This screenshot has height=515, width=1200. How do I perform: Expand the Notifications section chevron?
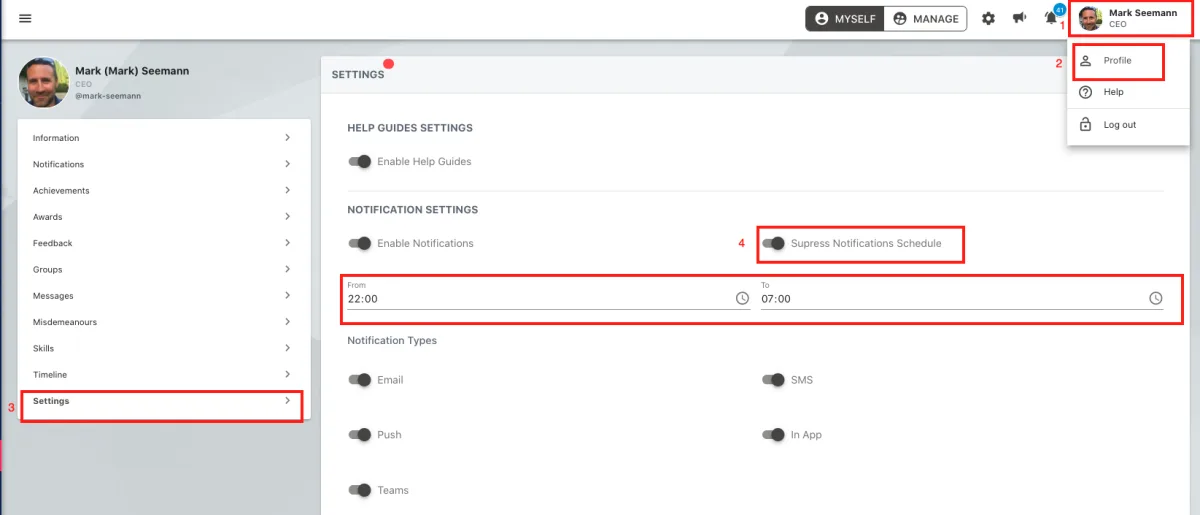pyautogui.click(x=287, y=164)
